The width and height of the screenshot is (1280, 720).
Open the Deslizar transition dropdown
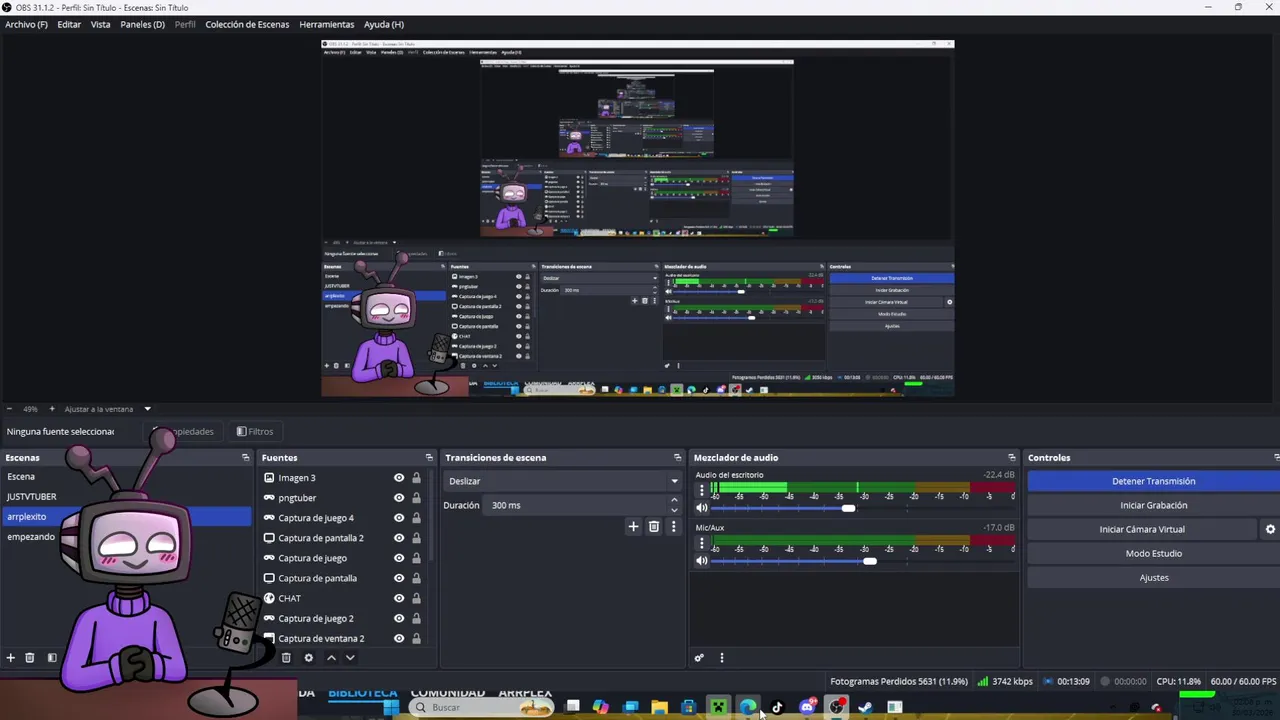563,481
